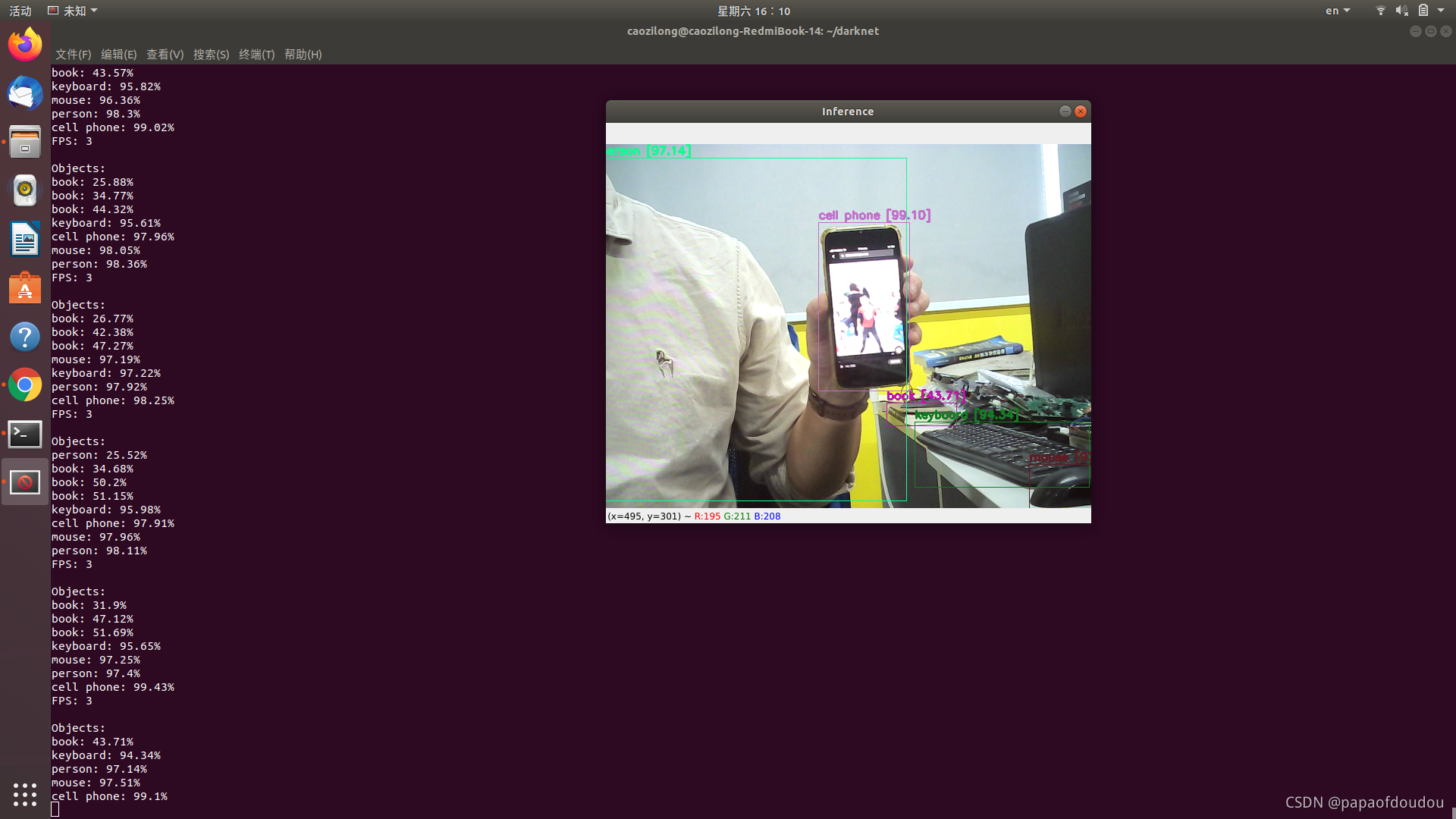Click the Inference window title bar
Viewport: 1456px width, 819px height.
(x=848, y=111)
